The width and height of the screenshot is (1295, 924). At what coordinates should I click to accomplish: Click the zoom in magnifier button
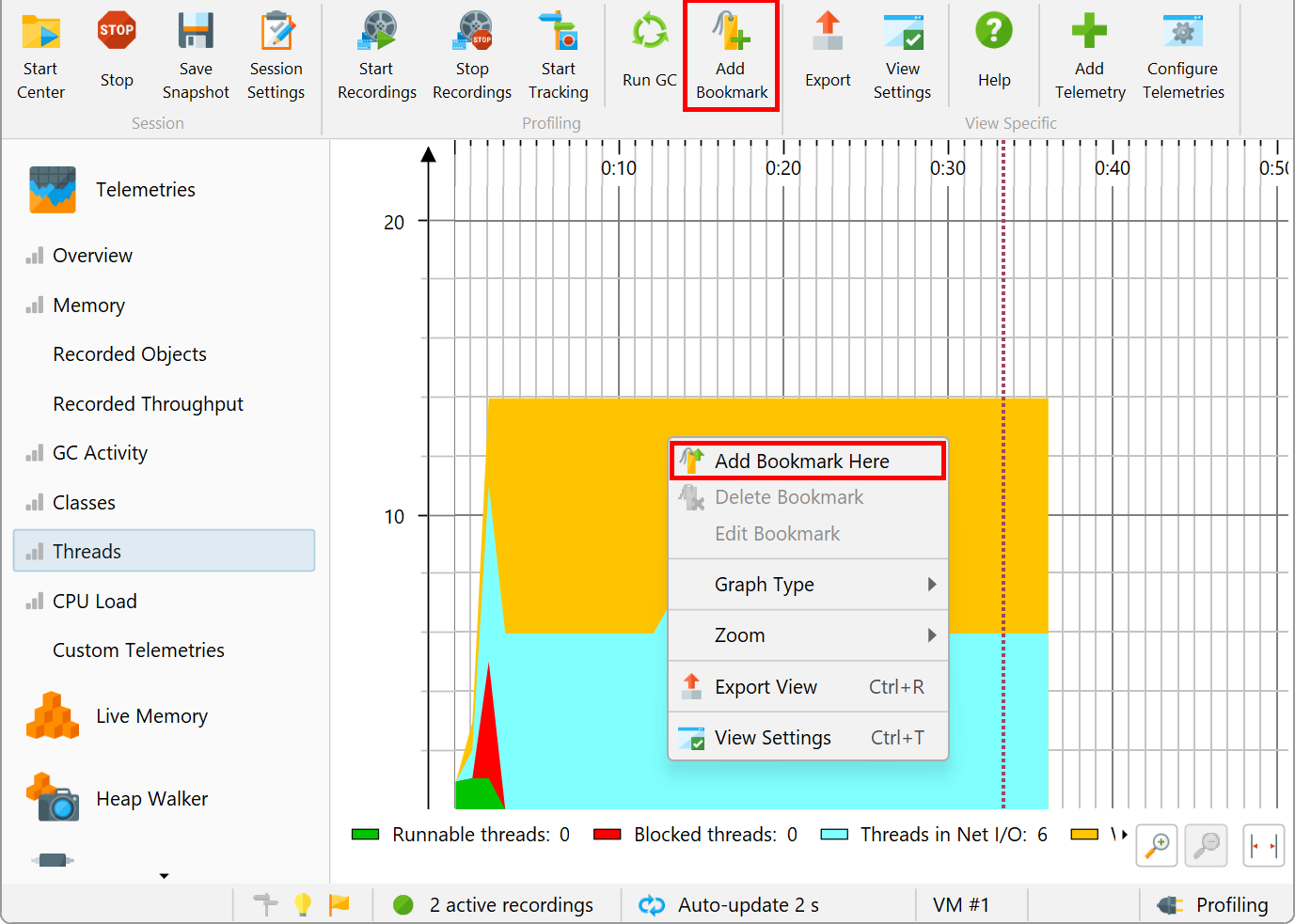point(1158,845)
